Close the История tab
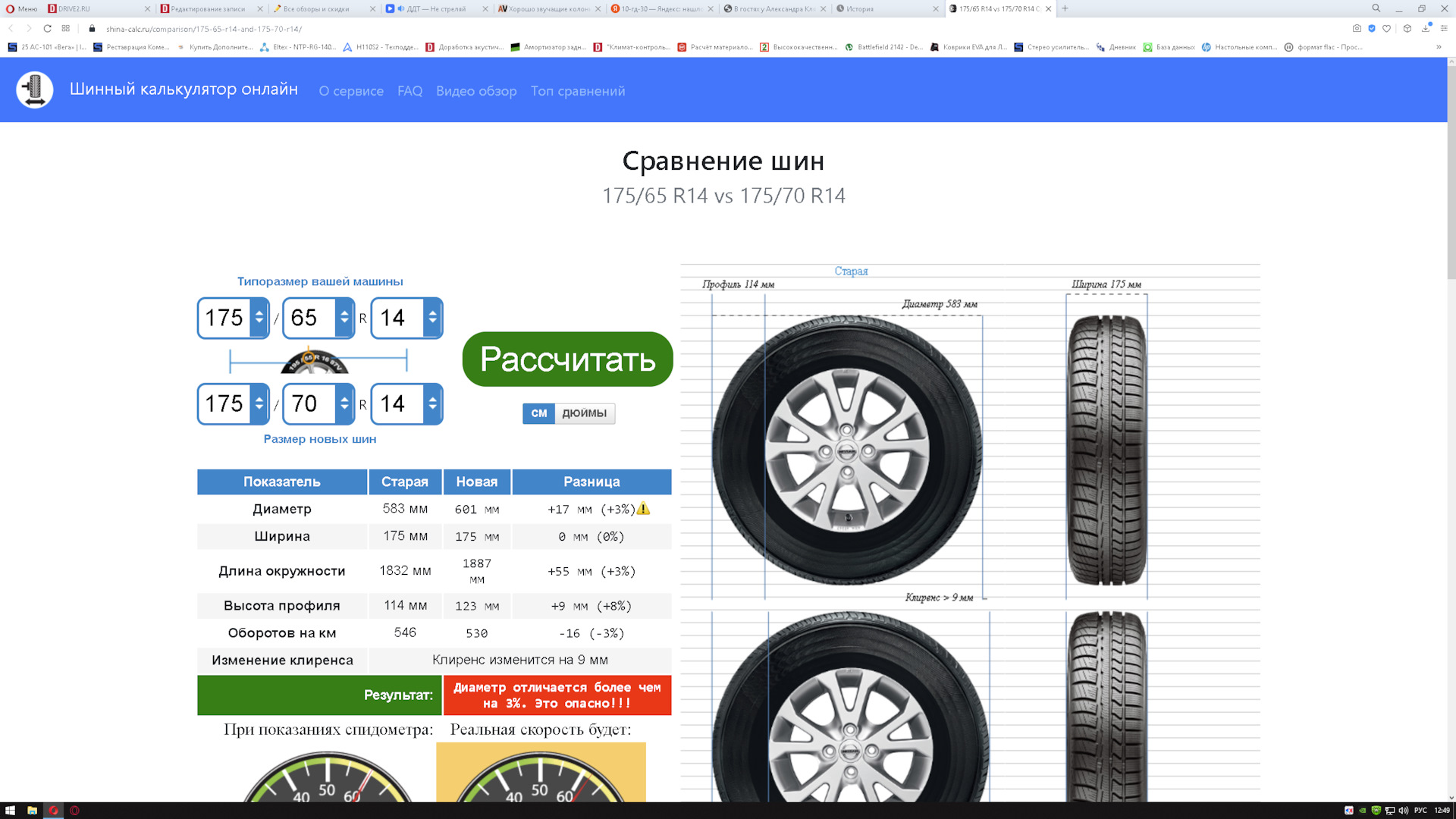Image resolution: width=1456 pixels, height=819 pixels. click(935, 9)
